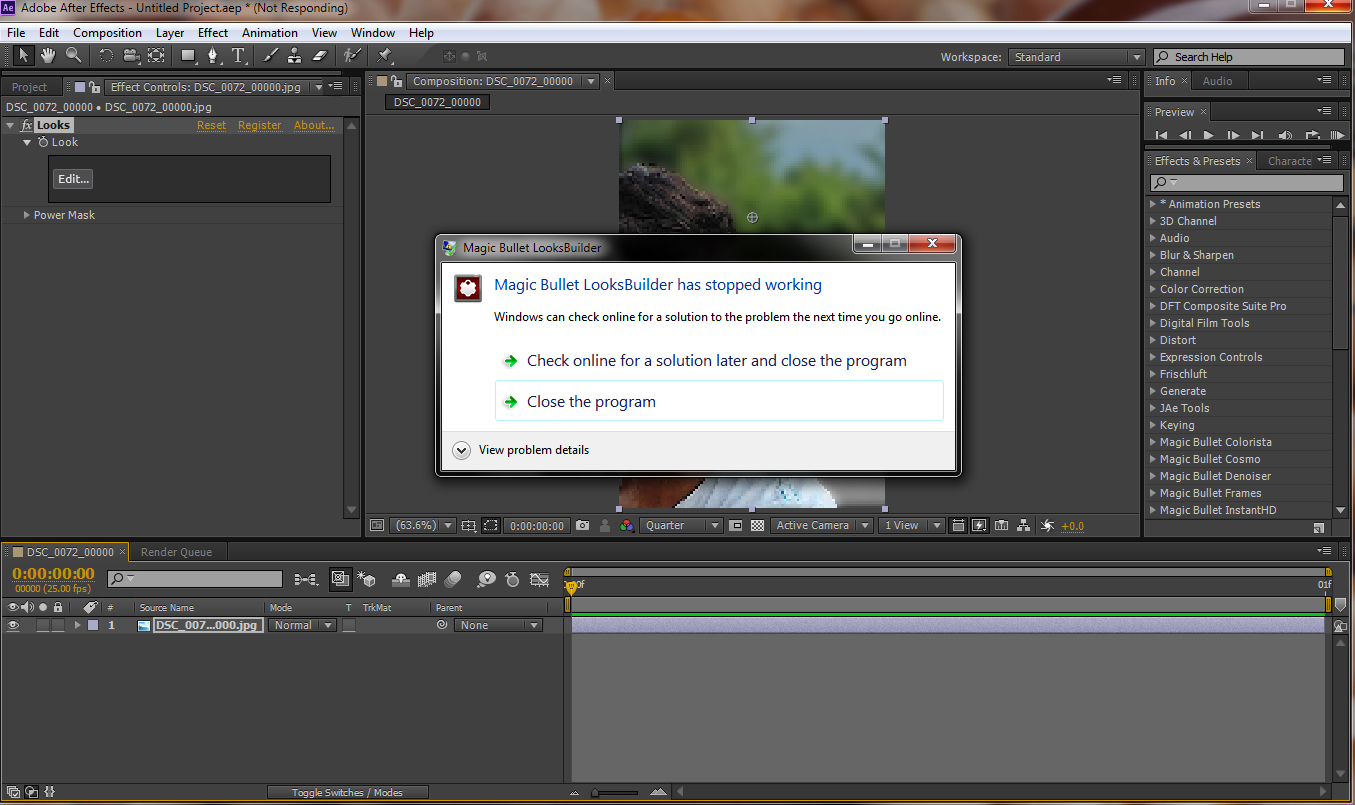Toggle eye visibility for layer DSC_007...000.jpg
Image resolution: width=1355 pixels, height=805 pixels.
(x=13, y=625)
